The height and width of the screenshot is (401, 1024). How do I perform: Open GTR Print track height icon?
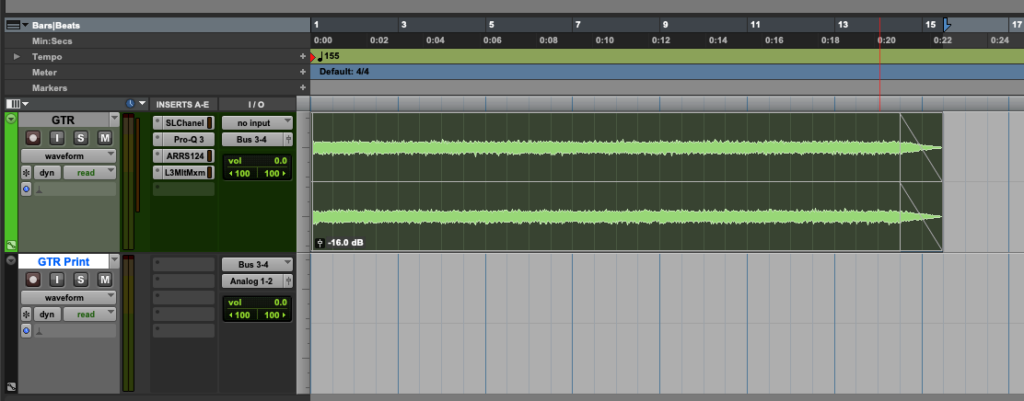click(10, 387)
